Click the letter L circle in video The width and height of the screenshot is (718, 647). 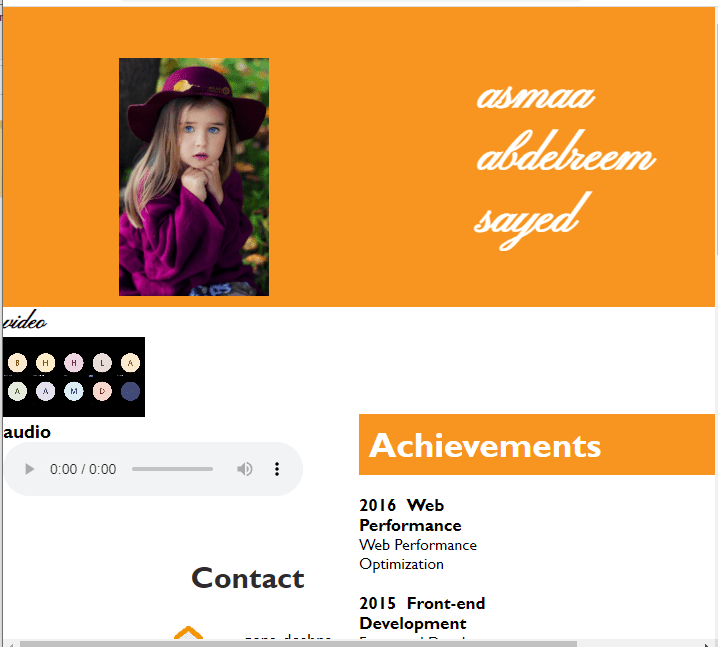tap(102, 363)
